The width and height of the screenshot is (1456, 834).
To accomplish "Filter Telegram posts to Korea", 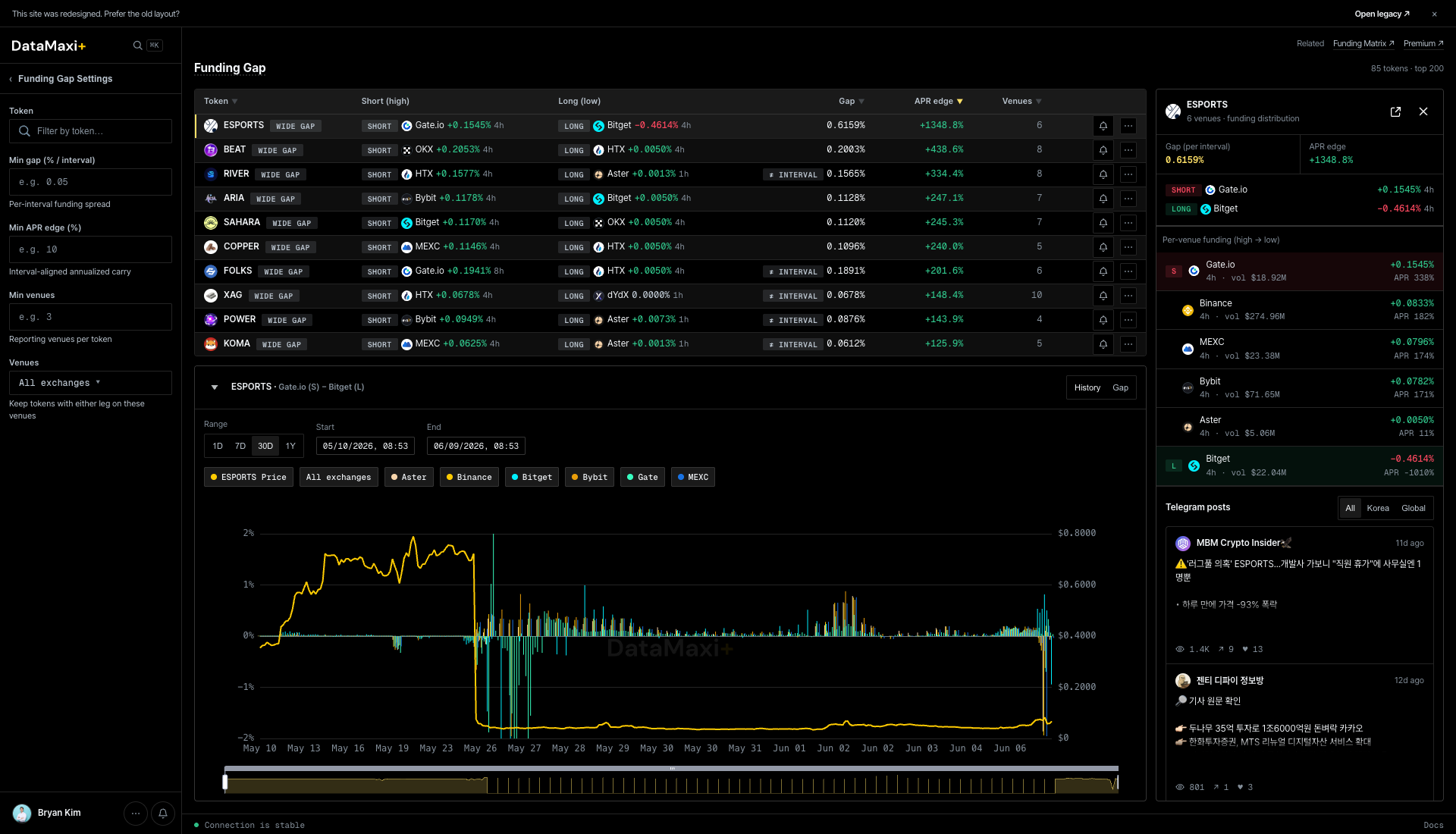I will [1378, 509].
